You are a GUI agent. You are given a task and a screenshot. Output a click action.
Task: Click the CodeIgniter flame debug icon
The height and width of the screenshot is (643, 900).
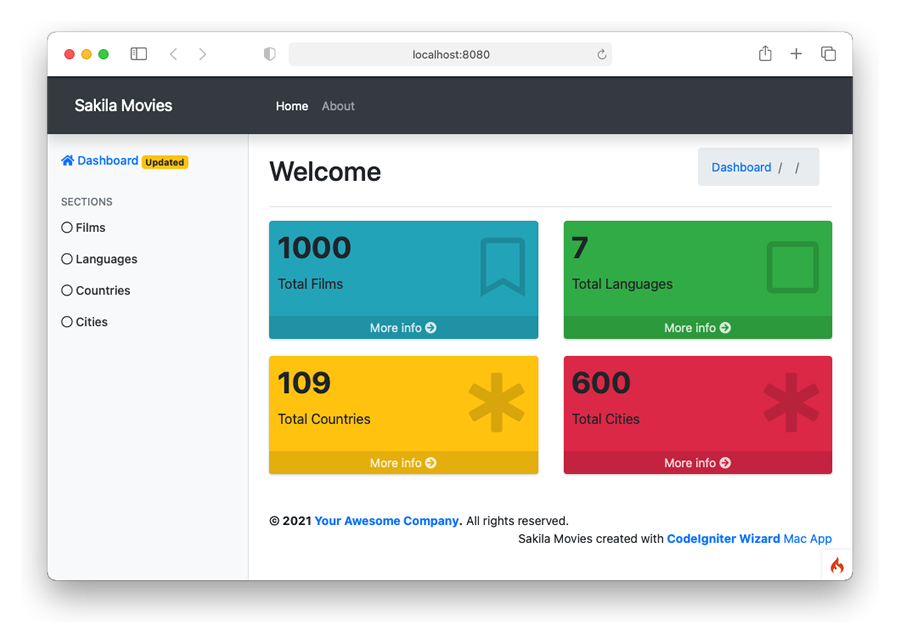[837, 565]
